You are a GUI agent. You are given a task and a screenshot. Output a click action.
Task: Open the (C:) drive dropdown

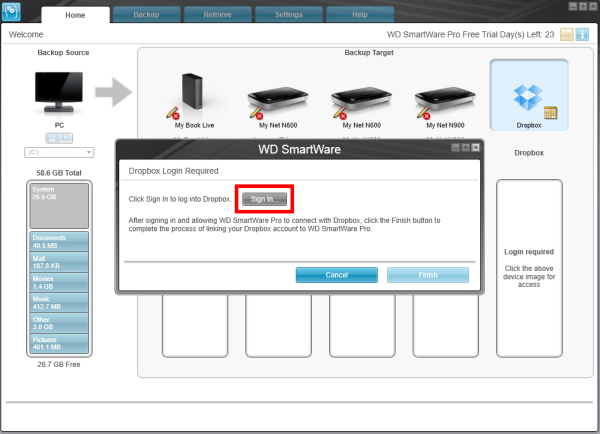59,152
